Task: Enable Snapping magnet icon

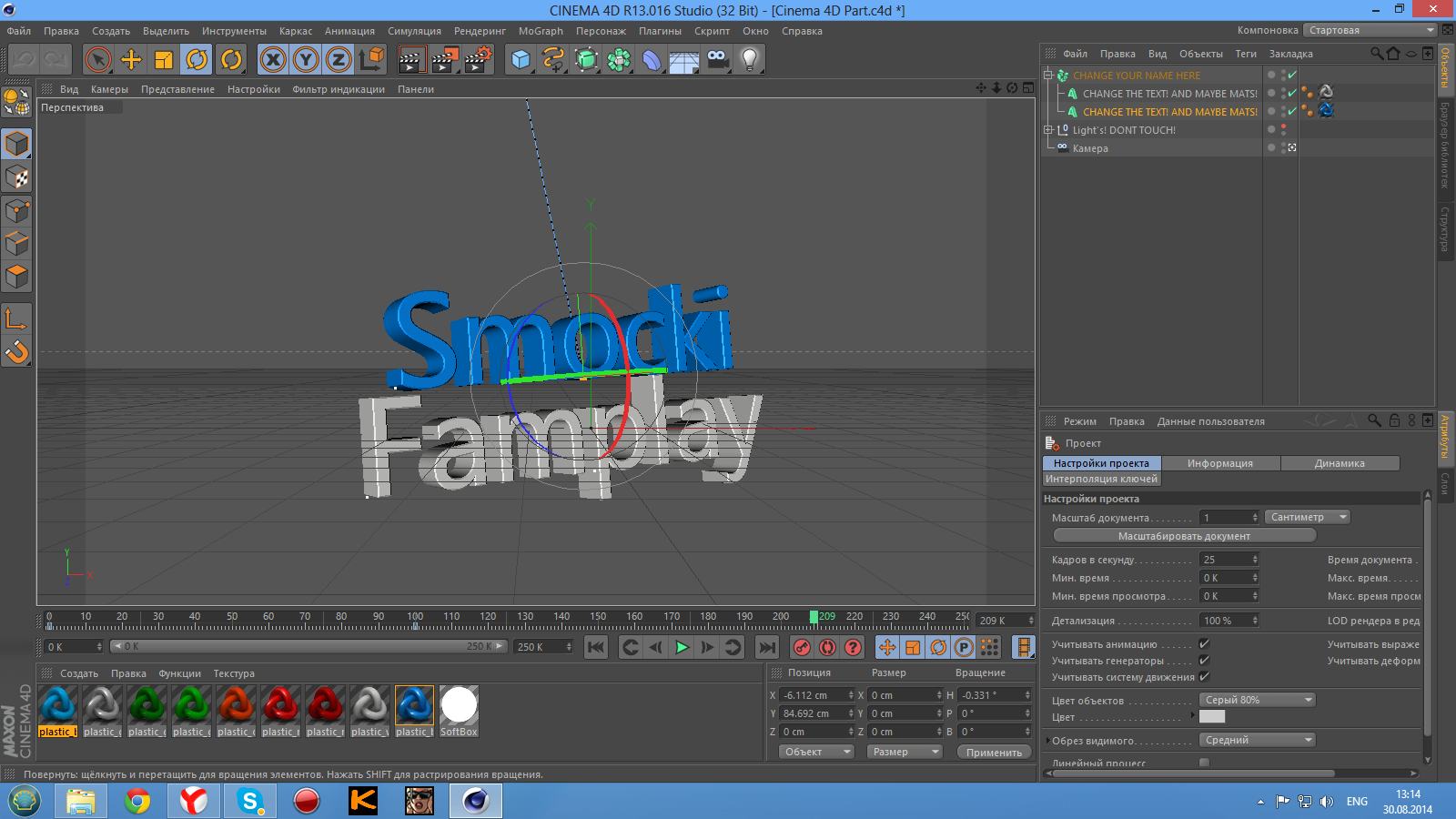Action: [x=16, y=351]
